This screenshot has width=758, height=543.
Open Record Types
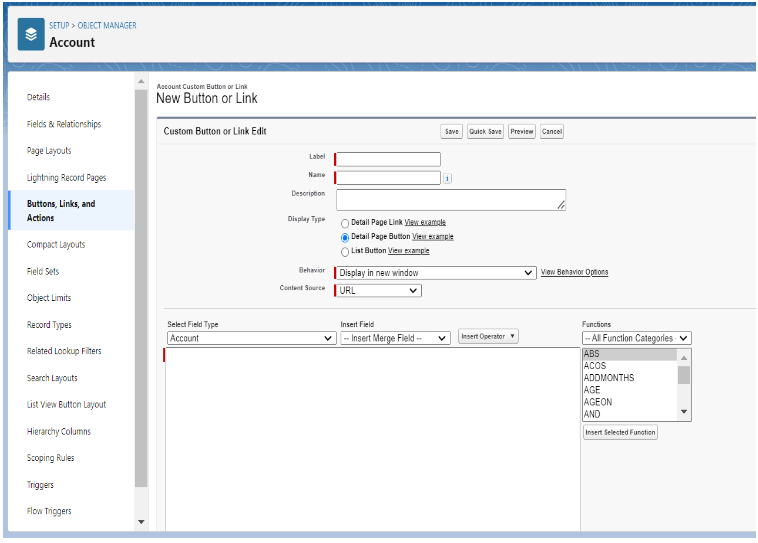[49, 325]
